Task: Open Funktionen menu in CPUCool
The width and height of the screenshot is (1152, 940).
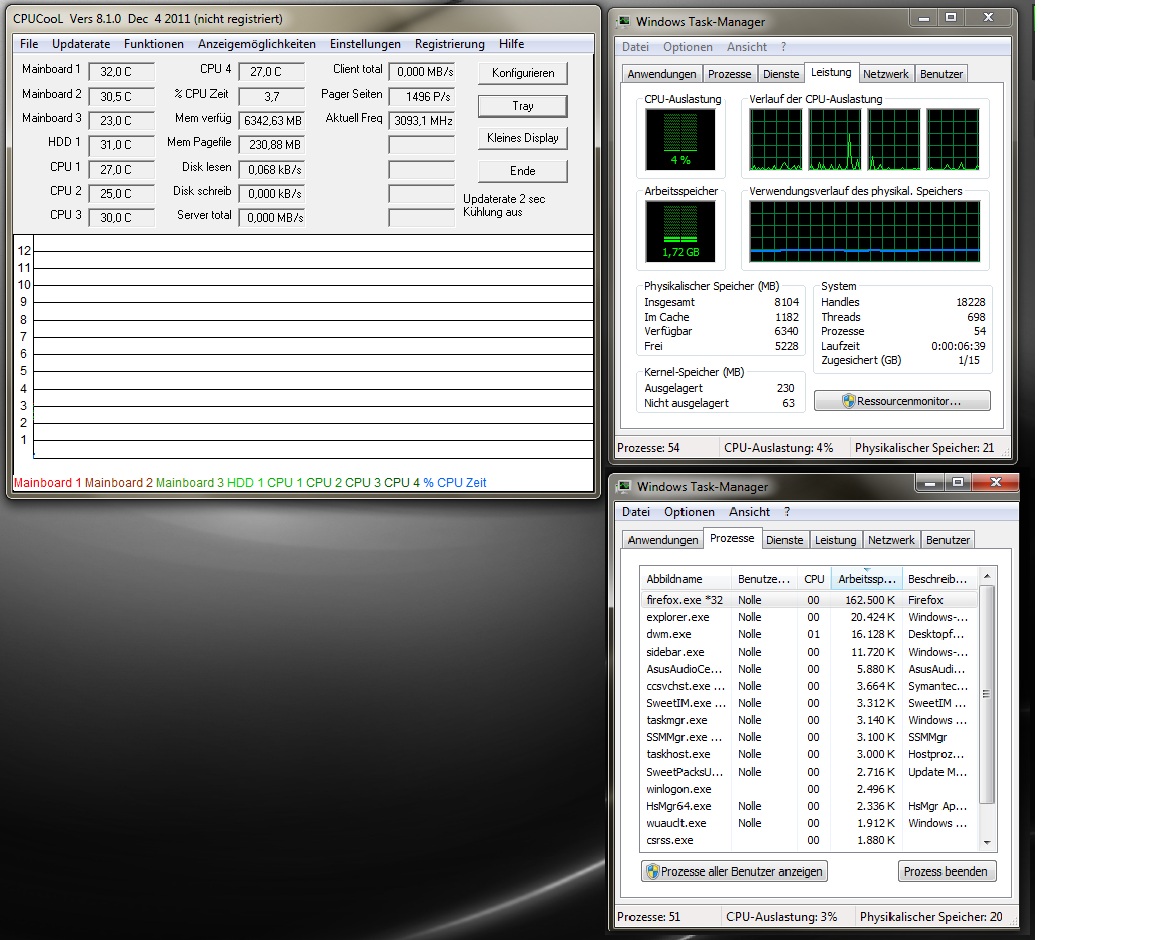Action: 154,44
